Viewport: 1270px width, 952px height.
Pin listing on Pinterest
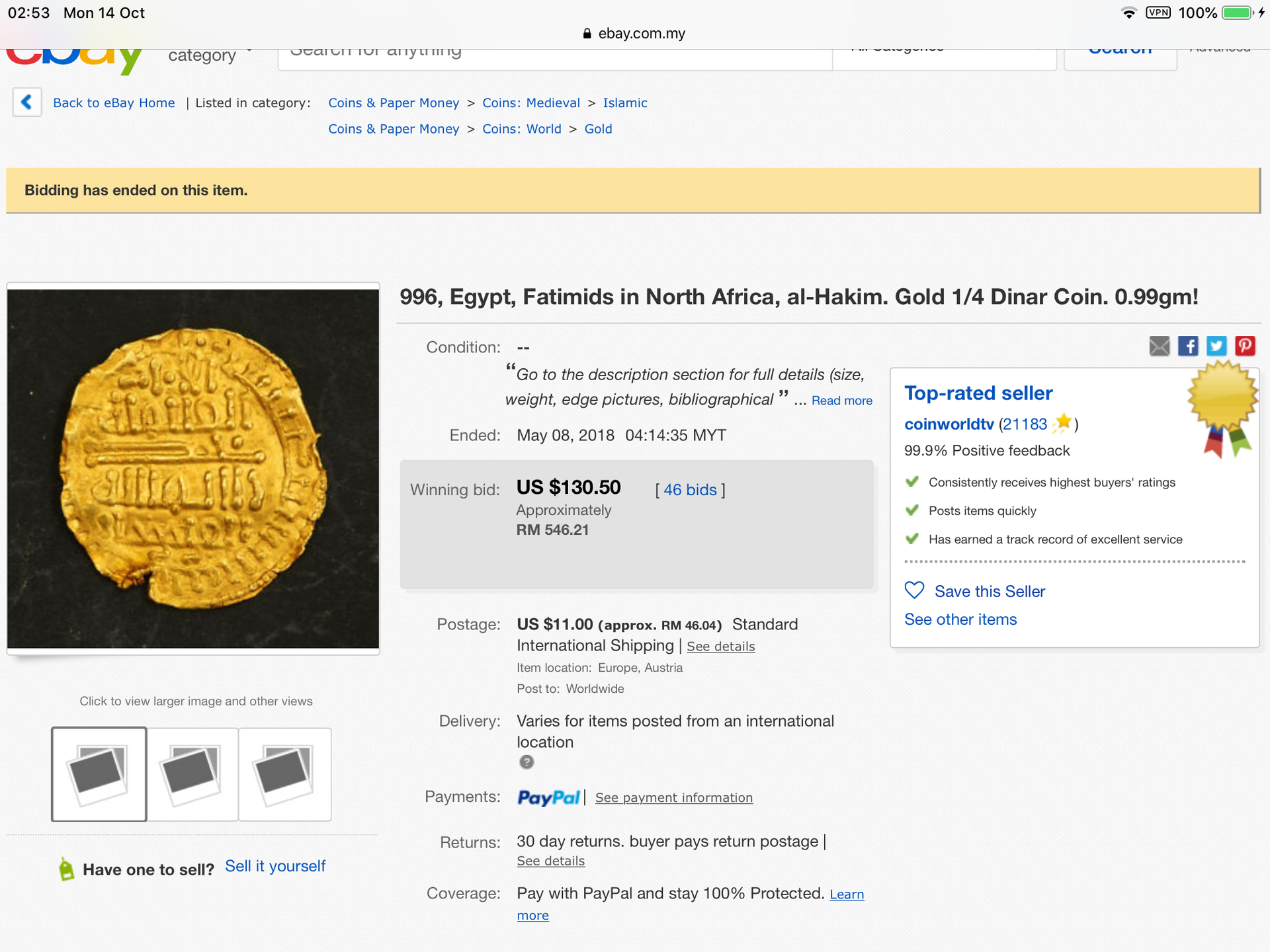[x=1245, y=346]
